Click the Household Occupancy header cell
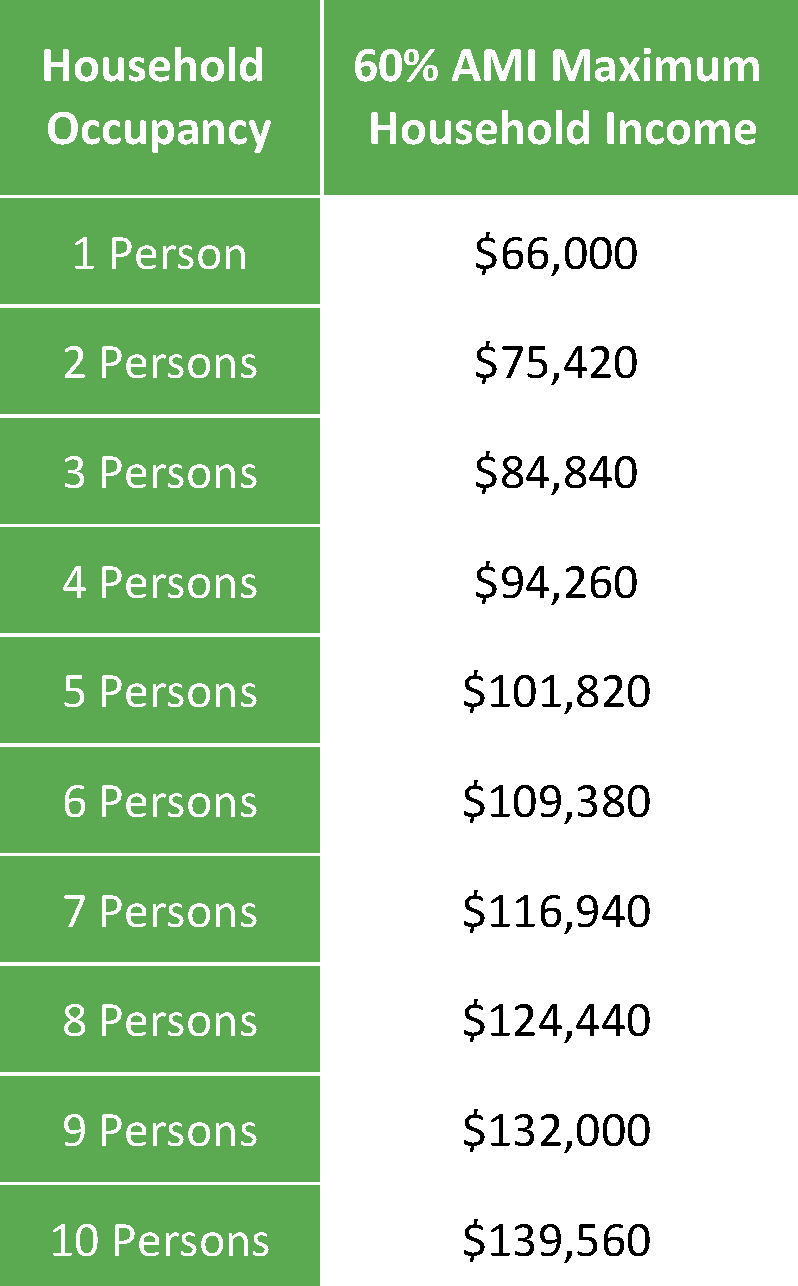This screenshot has height=1286, width=798. [x=159, y=97]
